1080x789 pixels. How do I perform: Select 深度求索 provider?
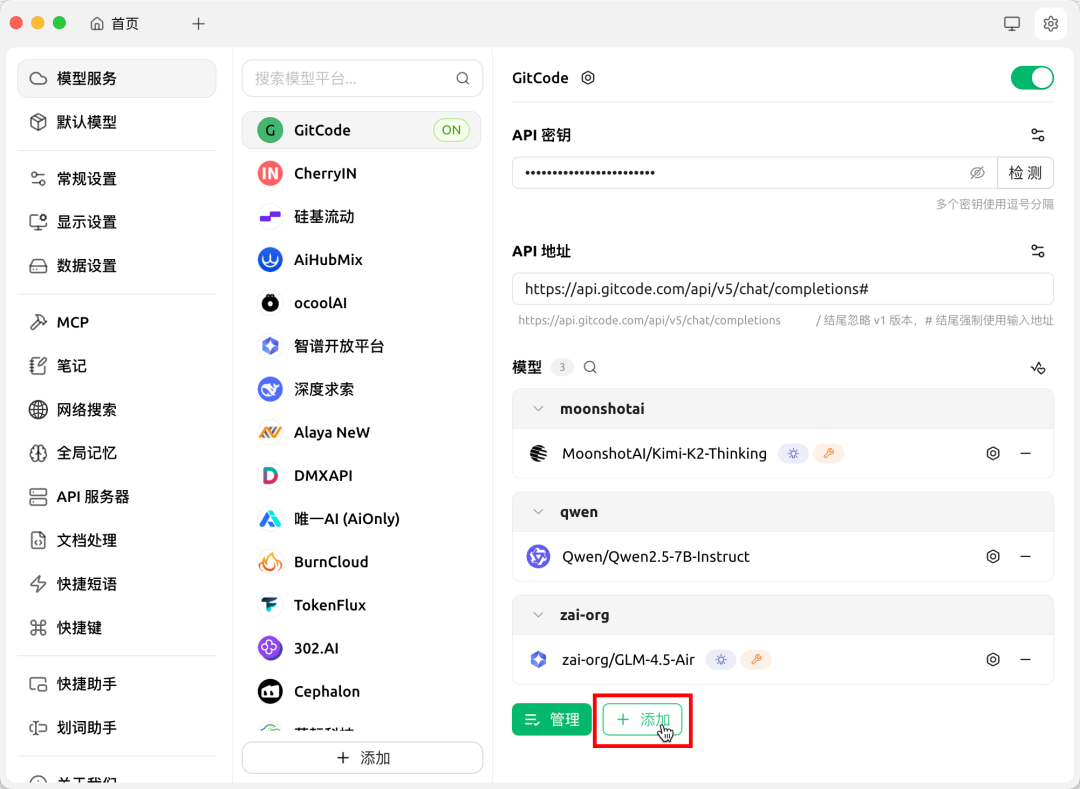click(362, 390)
